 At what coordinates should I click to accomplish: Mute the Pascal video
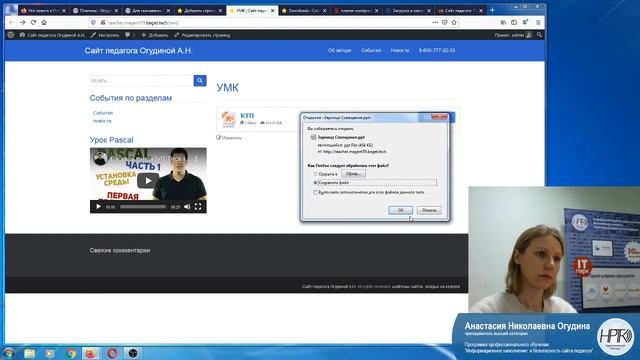point(187,207)
